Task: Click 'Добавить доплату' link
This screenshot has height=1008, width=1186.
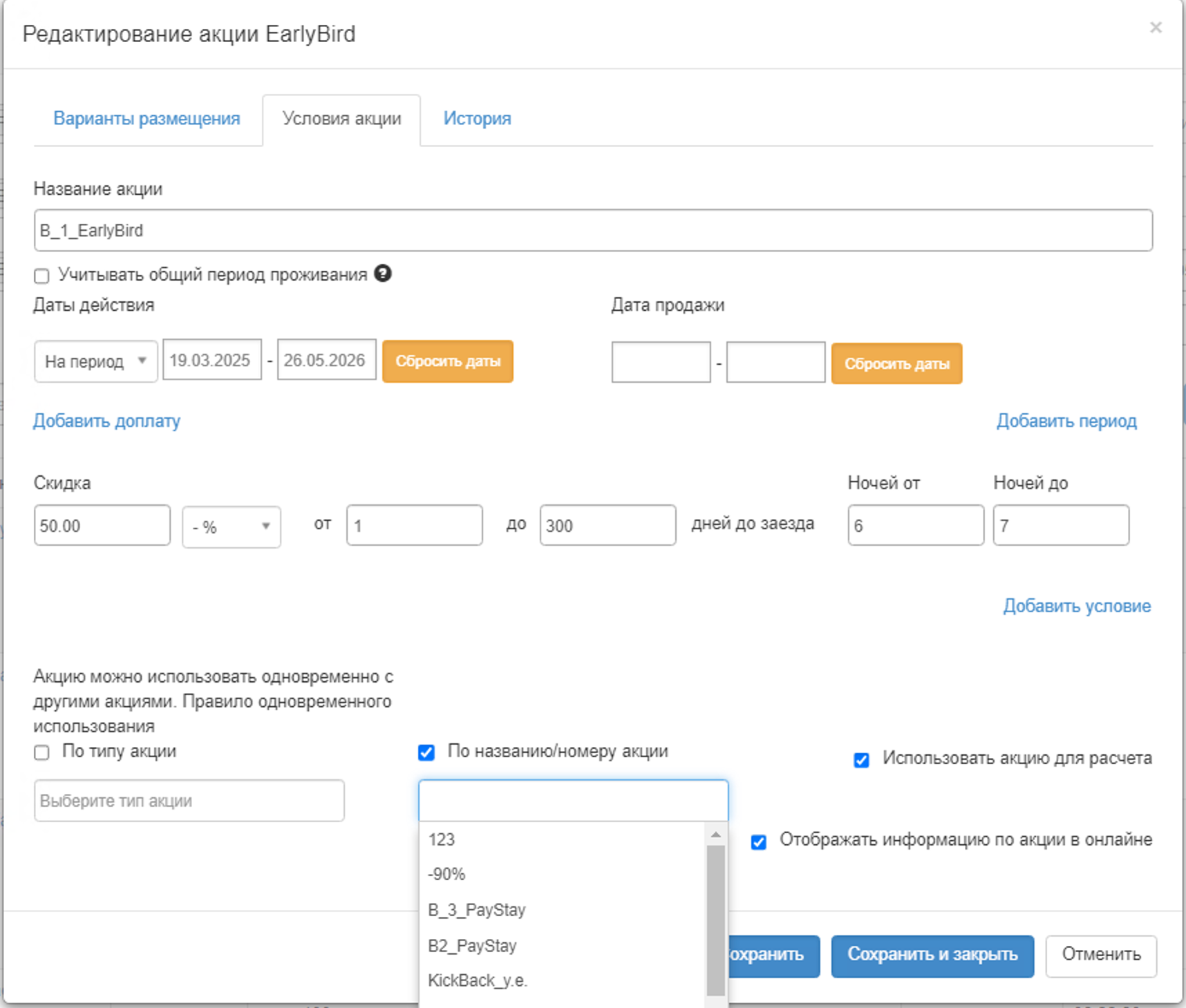Action: [107, 421]
